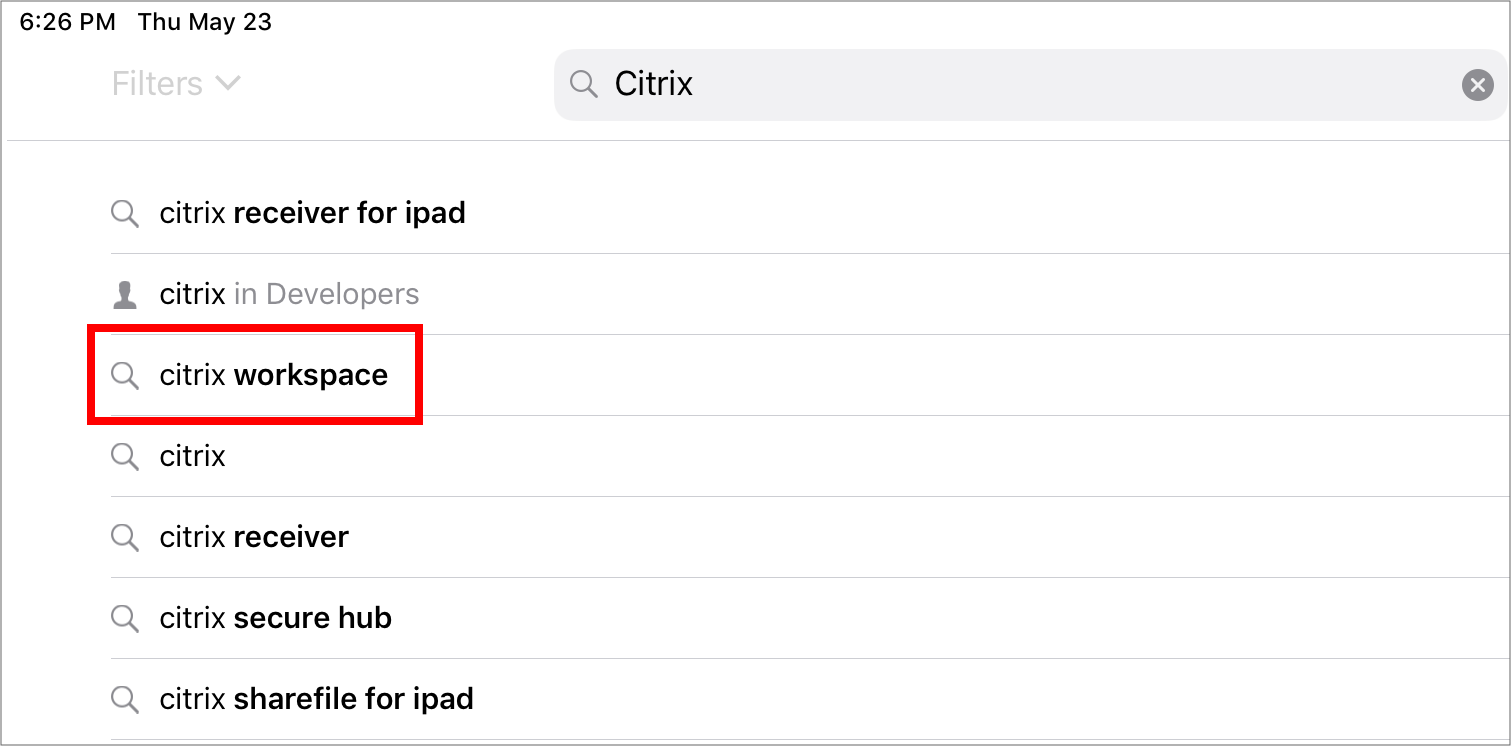Open "citrix in Developers" result

289,294
